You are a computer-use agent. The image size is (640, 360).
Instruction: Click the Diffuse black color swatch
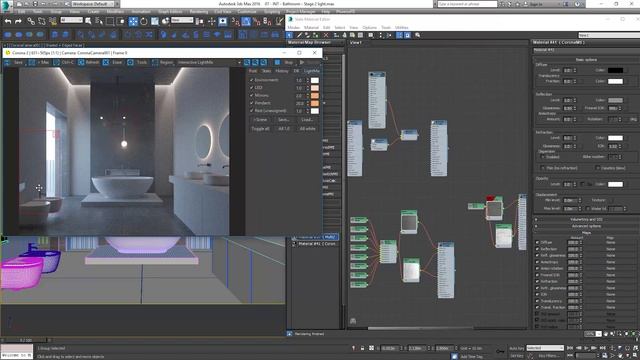pos(616,70)
